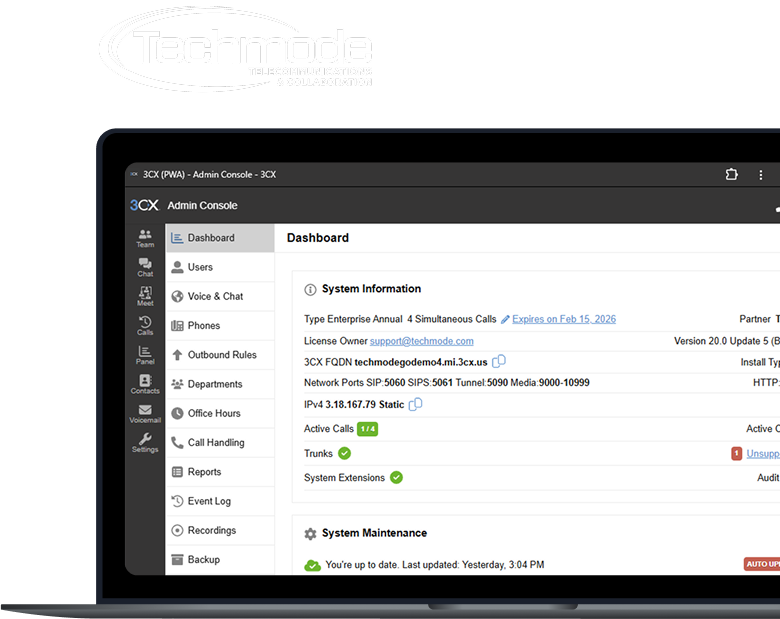
Task: Click the Active Calls 1/4 badge
Action: 368,429
